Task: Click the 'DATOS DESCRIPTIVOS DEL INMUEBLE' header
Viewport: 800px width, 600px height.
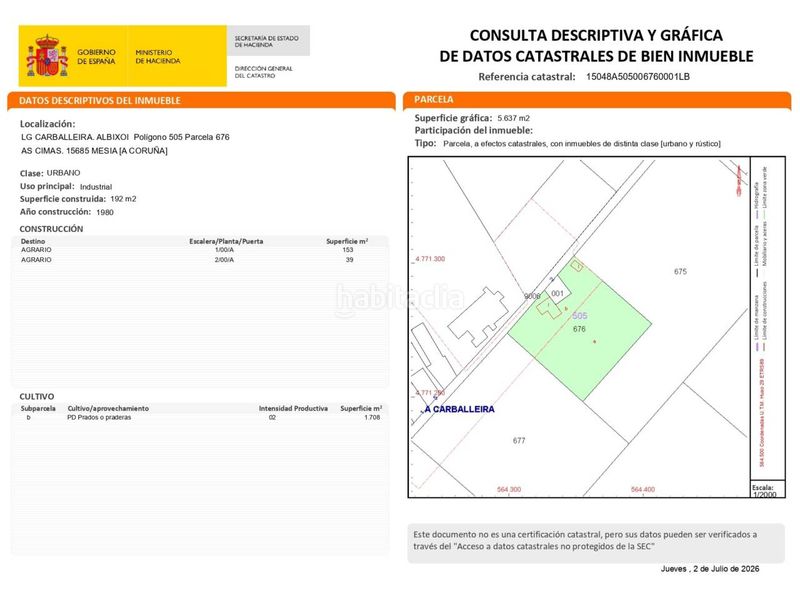Action: (100, 101)
